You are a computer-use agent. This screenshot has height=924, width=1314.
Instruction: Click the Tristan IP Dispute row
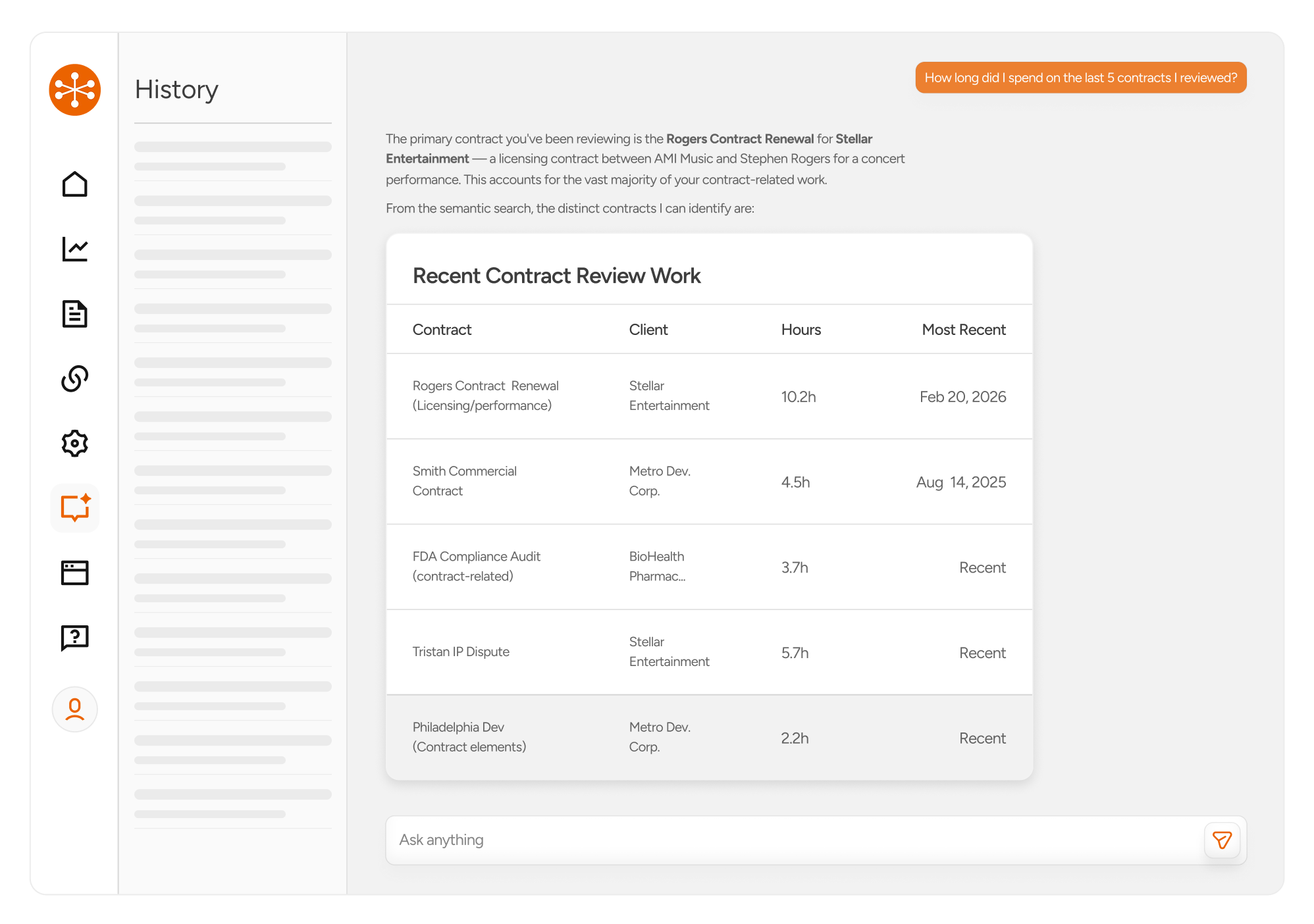tap(708, 652)
